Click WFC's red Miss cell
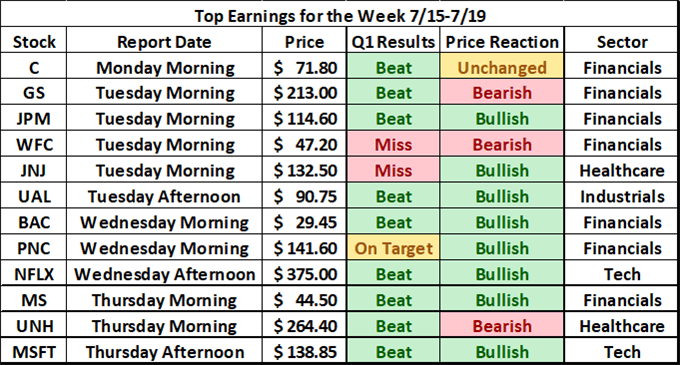Screen dimensions: 680x365 (393, 144)
